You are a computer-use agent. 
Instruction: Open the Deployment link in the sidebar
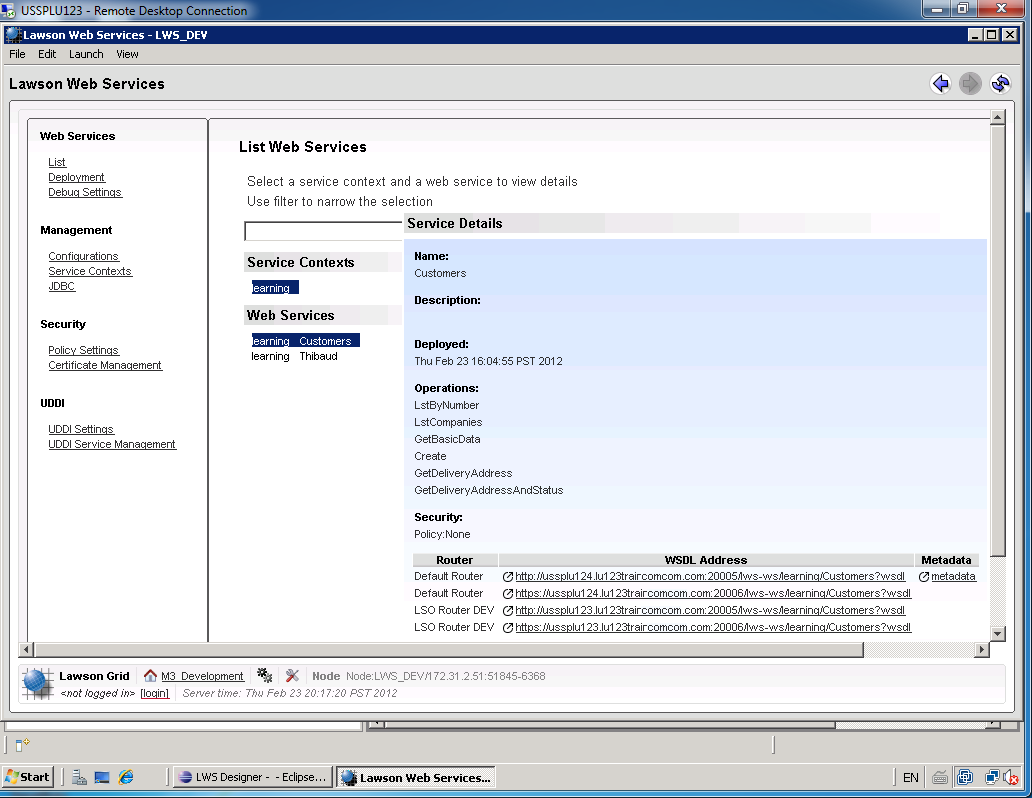coord(76,177)
